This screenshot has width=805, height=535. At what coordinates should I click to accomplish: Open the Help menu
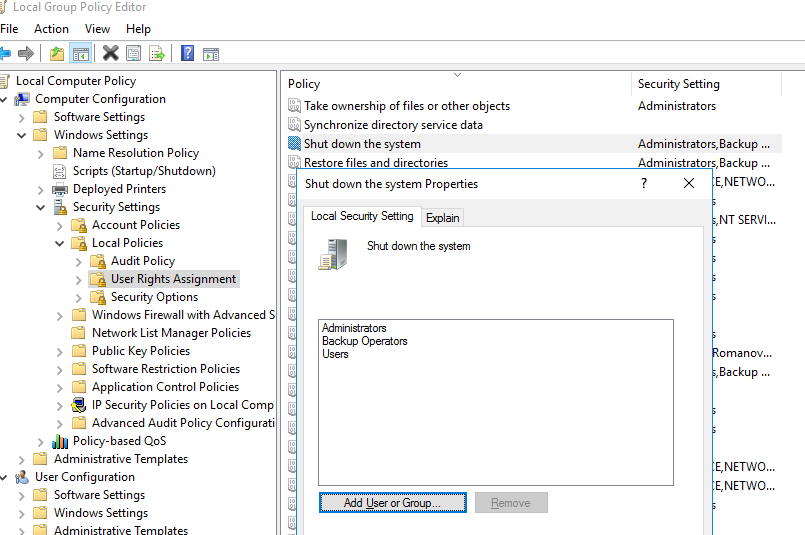(x=138, y=29)
